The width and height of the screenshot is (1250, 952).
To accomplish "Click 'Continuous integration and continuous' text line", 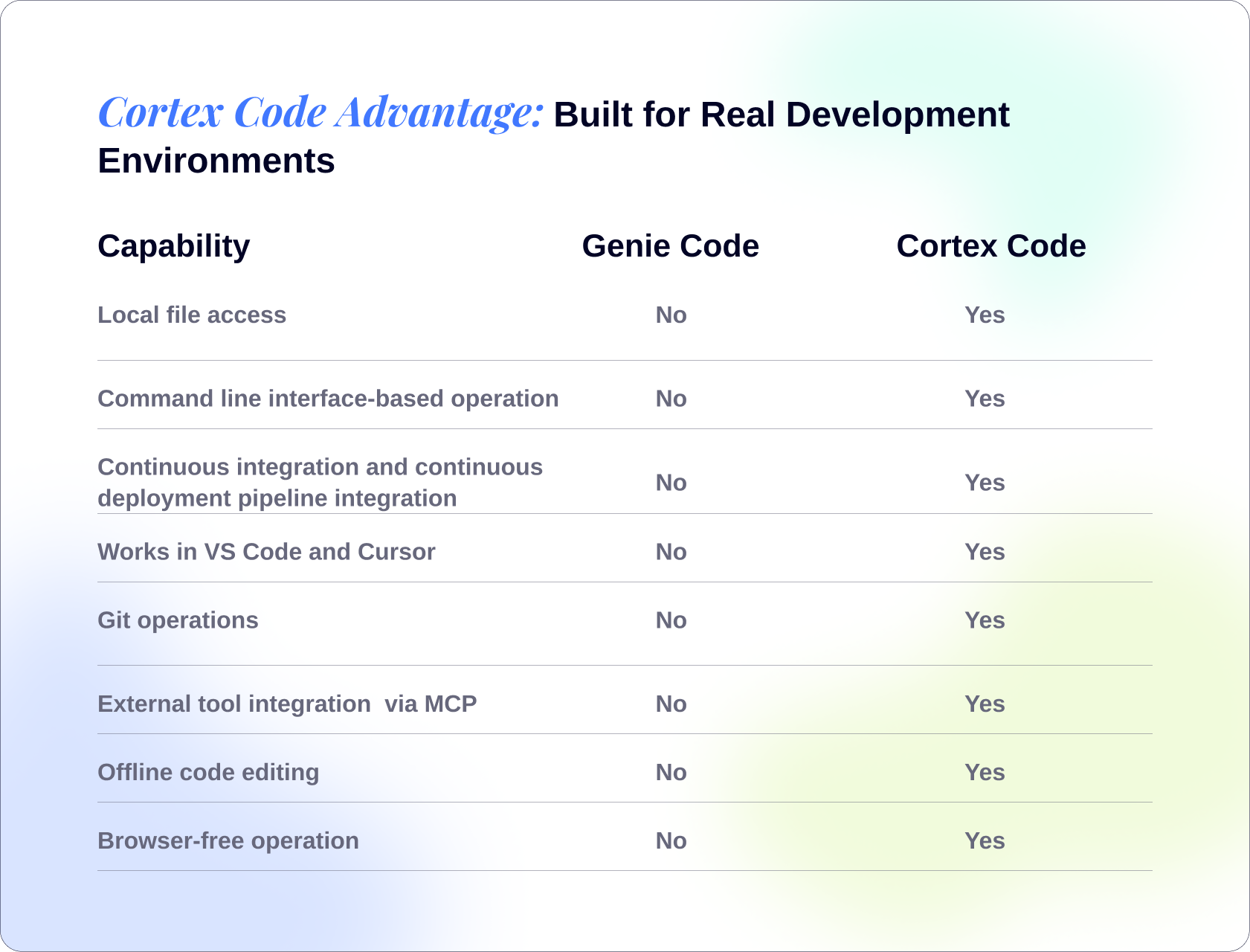I will pos(320,467).
